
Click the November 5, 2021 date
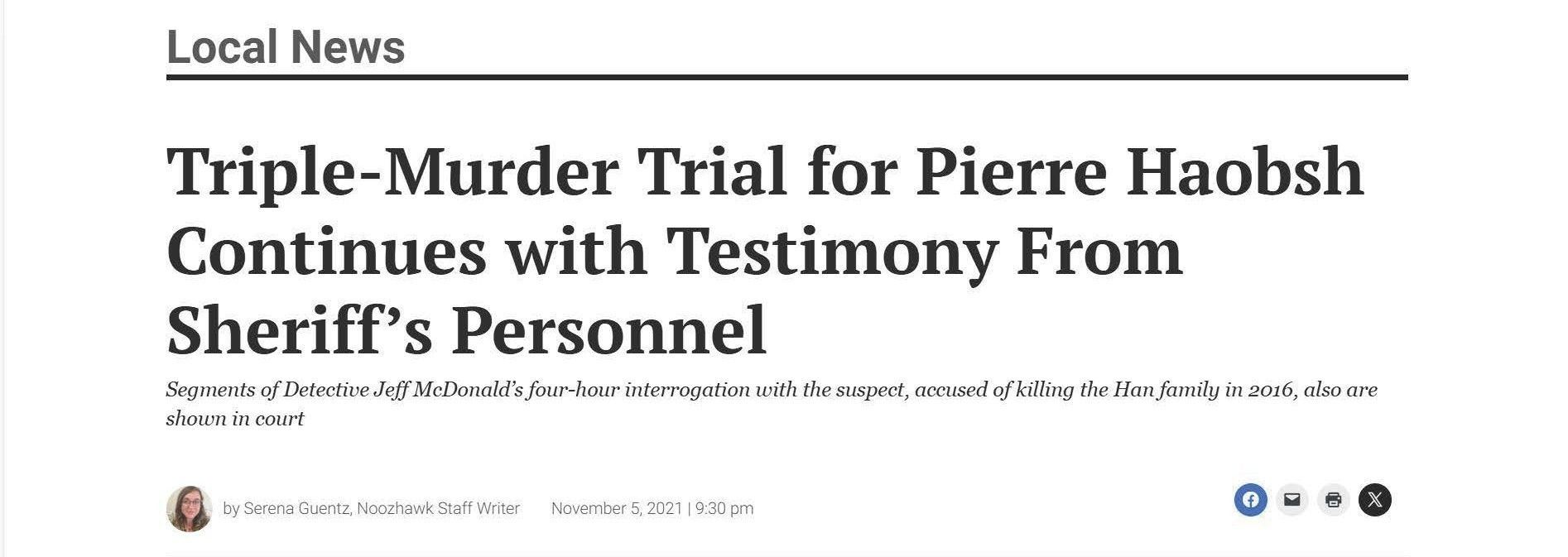pos(616,508)
